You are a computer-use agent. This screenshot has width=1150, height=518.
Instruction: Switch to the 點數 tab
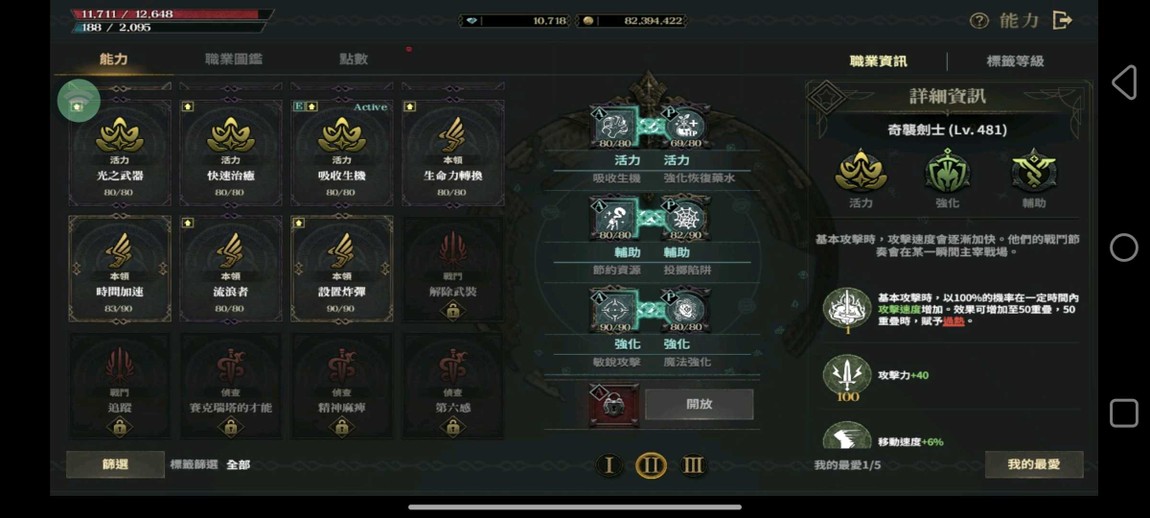tap(354, 59)
